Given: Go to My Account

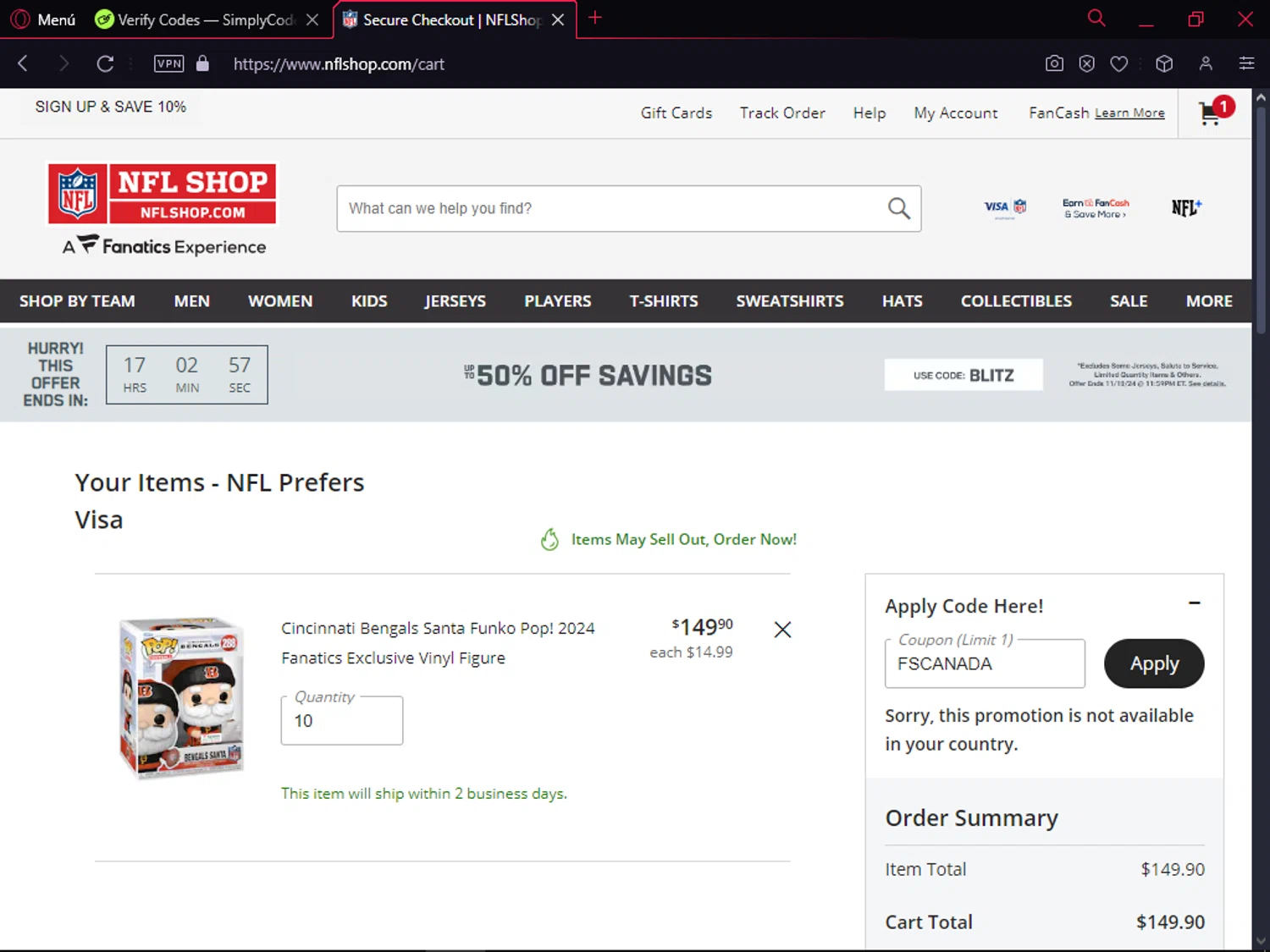Looking at the screenshot, I should (956, 113).
